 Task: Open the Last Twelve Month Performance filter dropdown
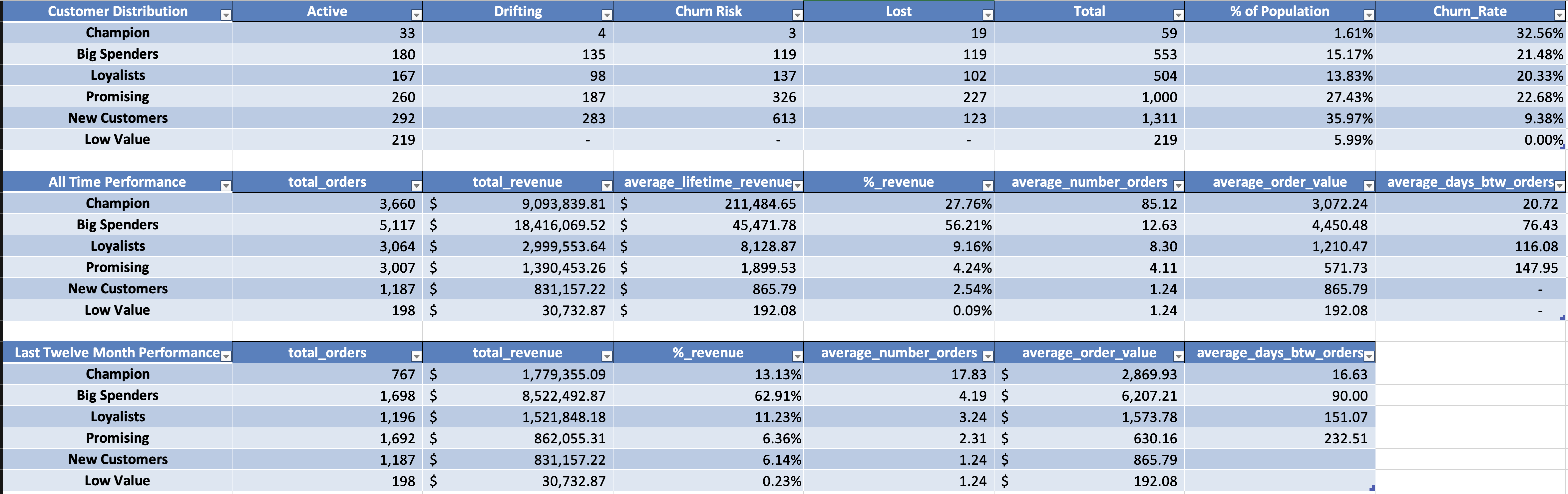(226, 356)
